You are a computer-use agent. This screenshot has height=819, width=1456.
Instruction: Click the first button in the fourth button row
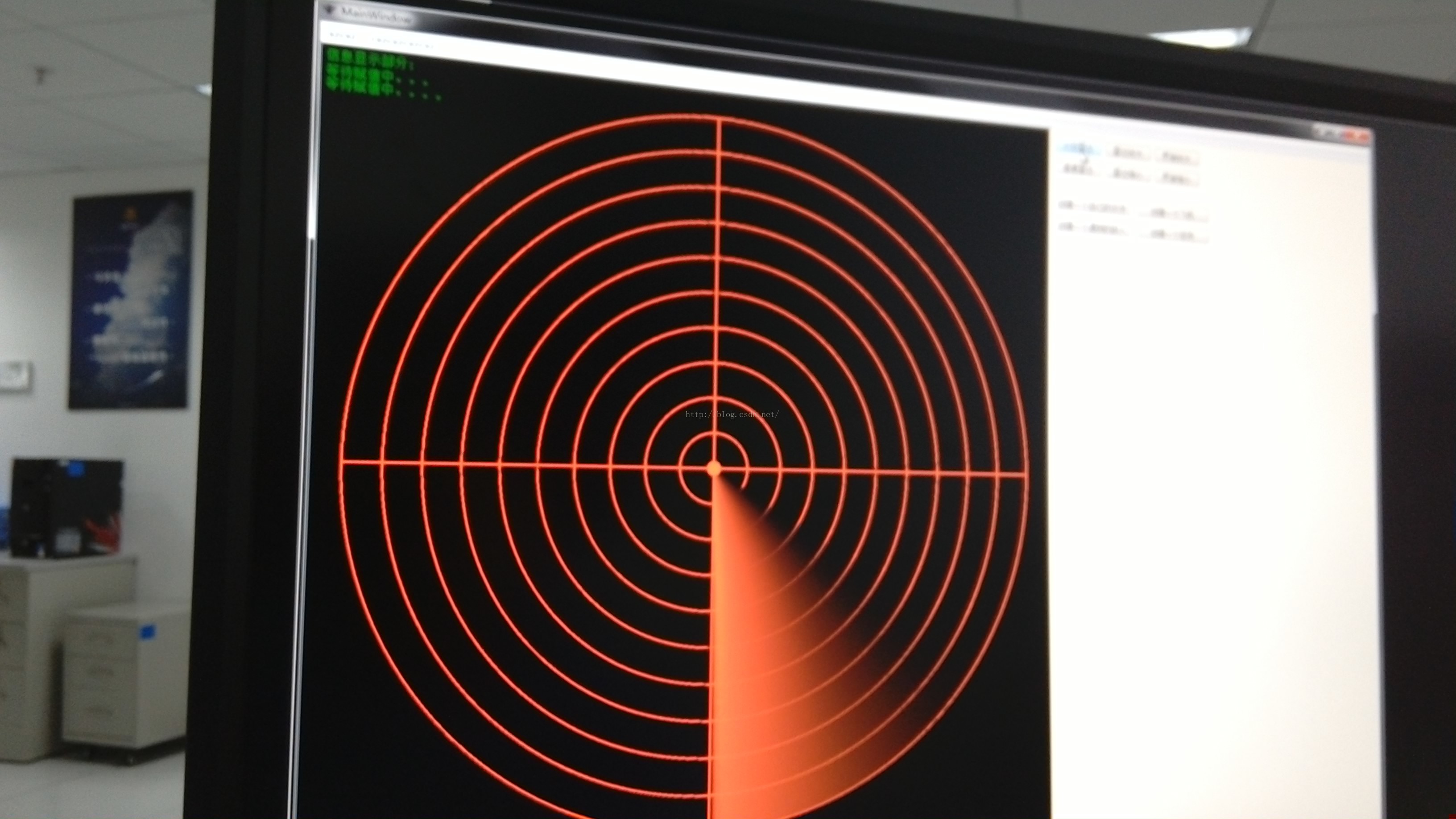(1093, 229)
